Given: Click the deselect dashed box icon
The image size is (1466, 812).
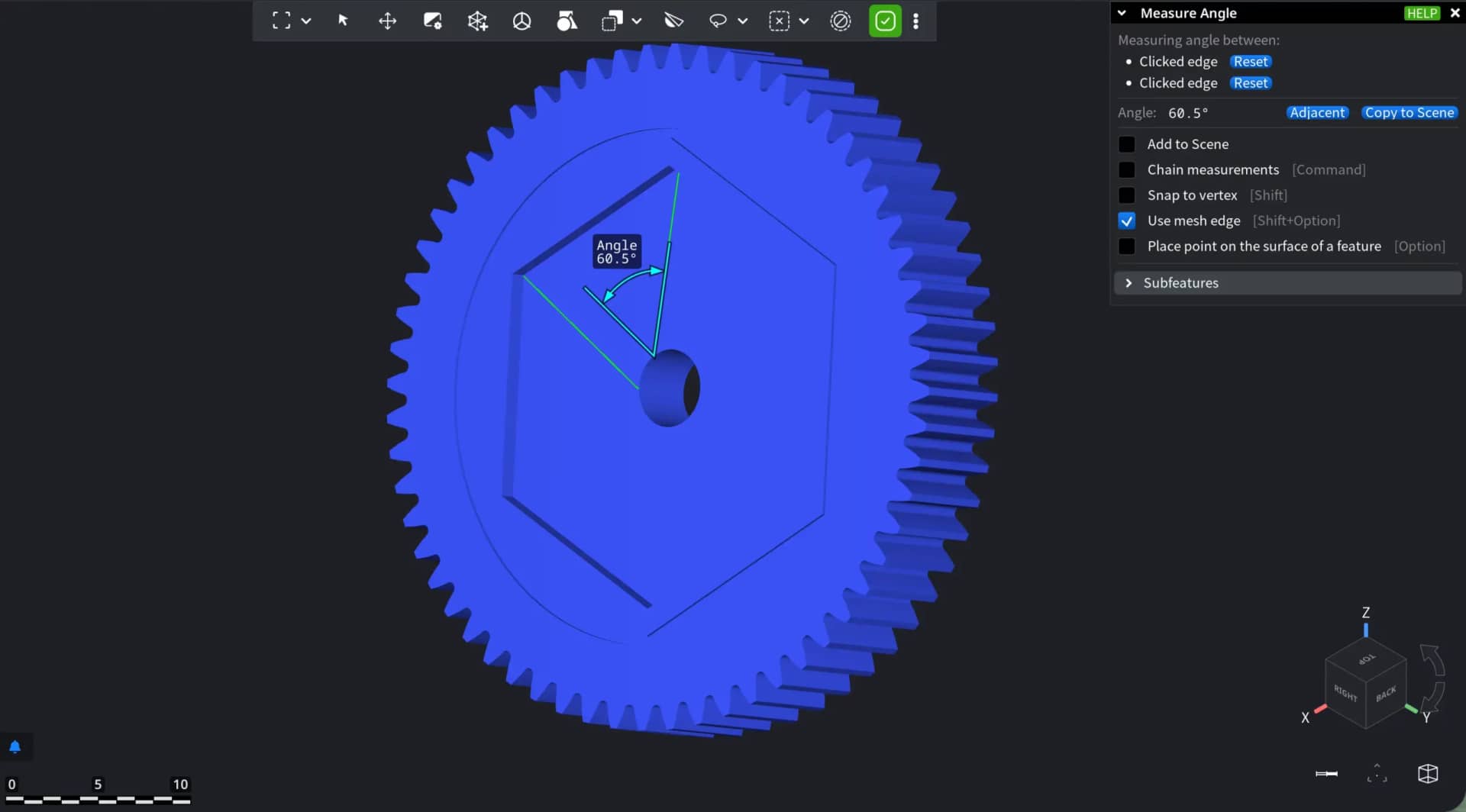Looking at the screenshot, I should (x=779, y=21).
